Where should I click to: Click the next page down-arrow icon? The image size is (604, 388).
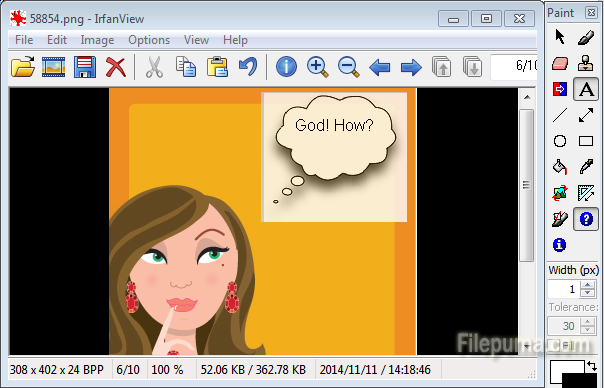(x=472, y=67)
